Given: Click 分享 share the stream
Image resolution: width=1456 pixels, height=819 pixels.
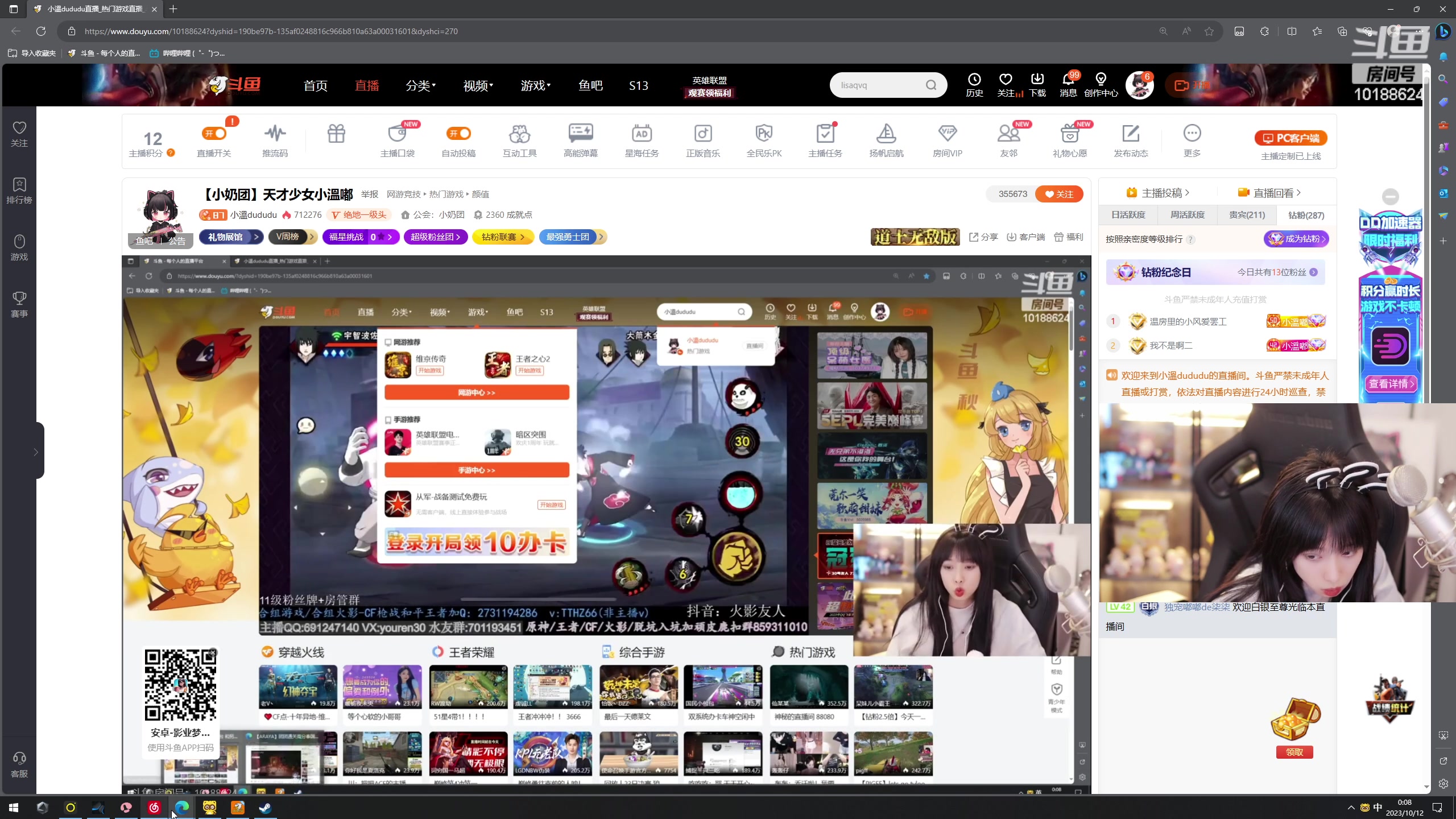Looking at the screenshot, I should 983,237.
